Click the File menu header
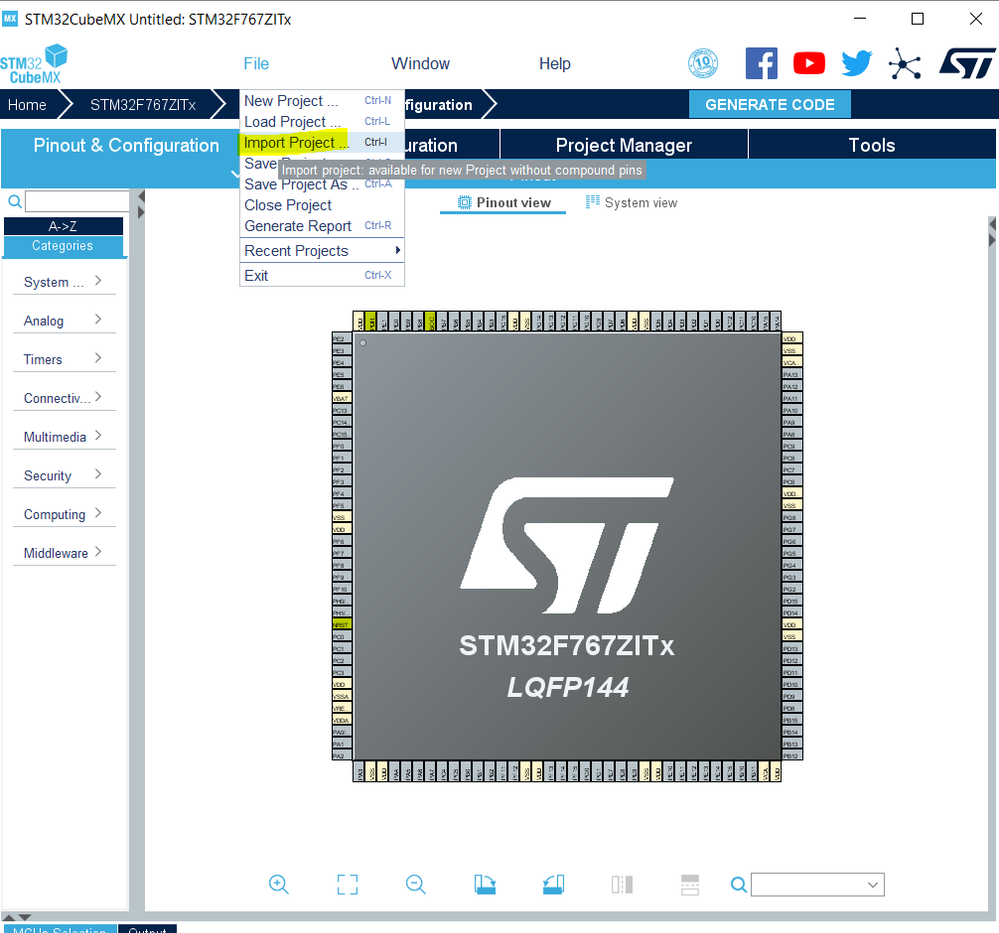The image size is (999, 933). 256,64
